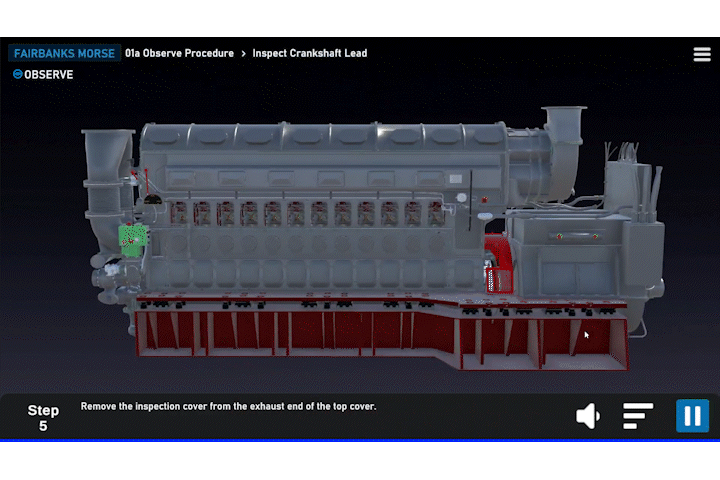Mute the narration speaker icon
The image size is (720, 480).
pyautogui.click(x=588, y=416)
